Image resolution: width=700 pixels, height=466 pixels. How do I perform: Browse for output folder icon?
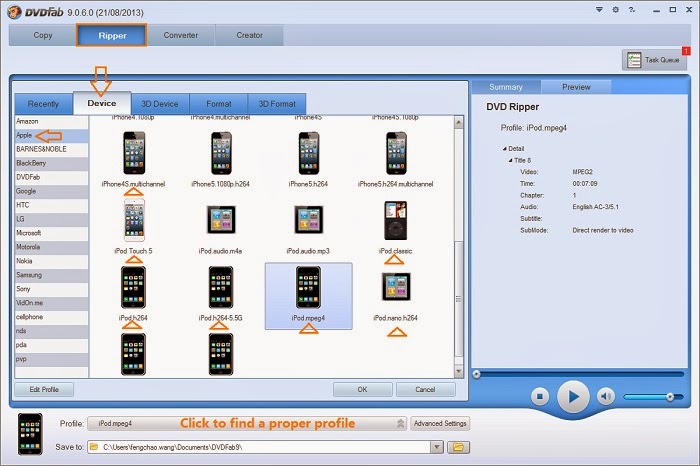pyautogui.click(x=458, y=447)
